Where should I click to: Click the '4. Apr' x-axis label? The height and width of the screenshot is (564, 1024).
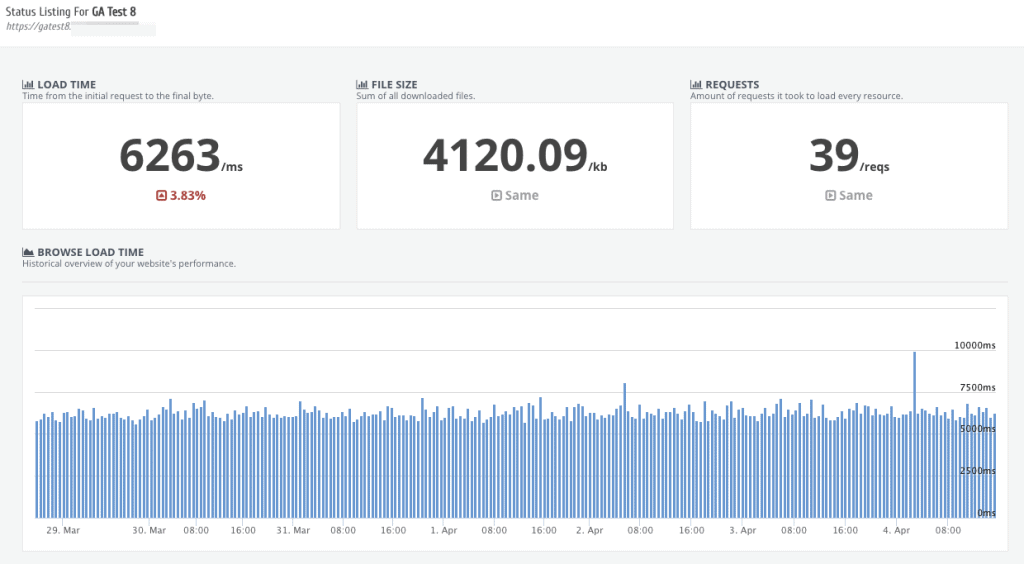[x=896, y=530]
